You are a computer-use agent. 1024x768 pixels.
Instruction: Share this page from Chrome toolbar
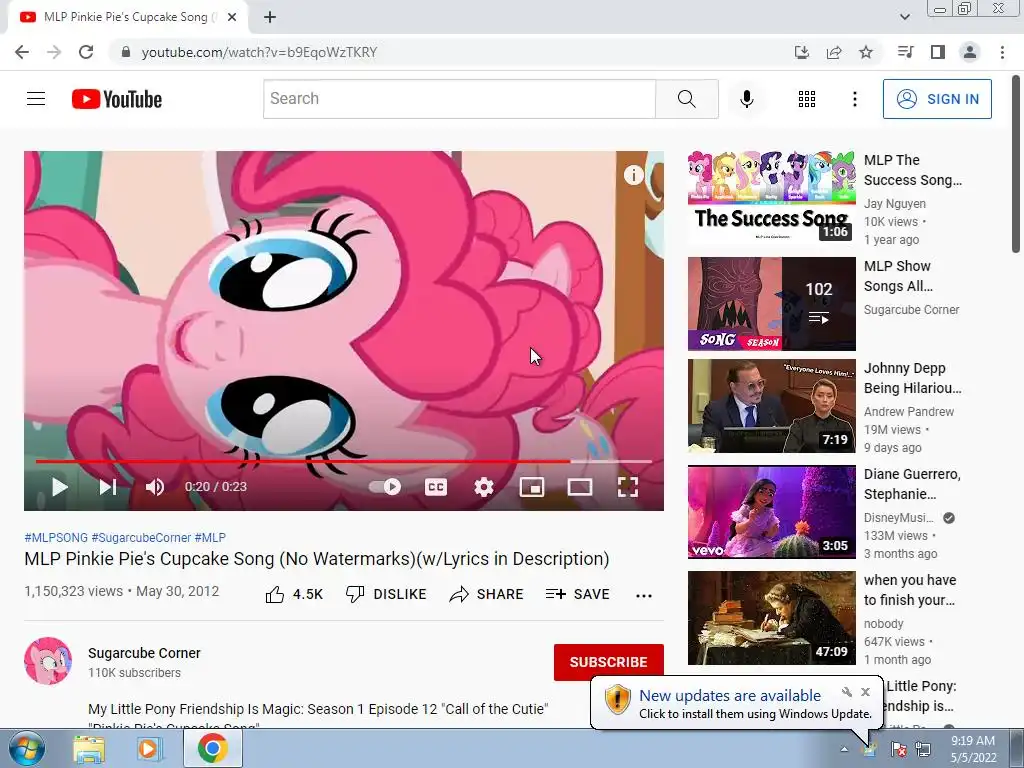pyautogui.click(x=833, y=52)
